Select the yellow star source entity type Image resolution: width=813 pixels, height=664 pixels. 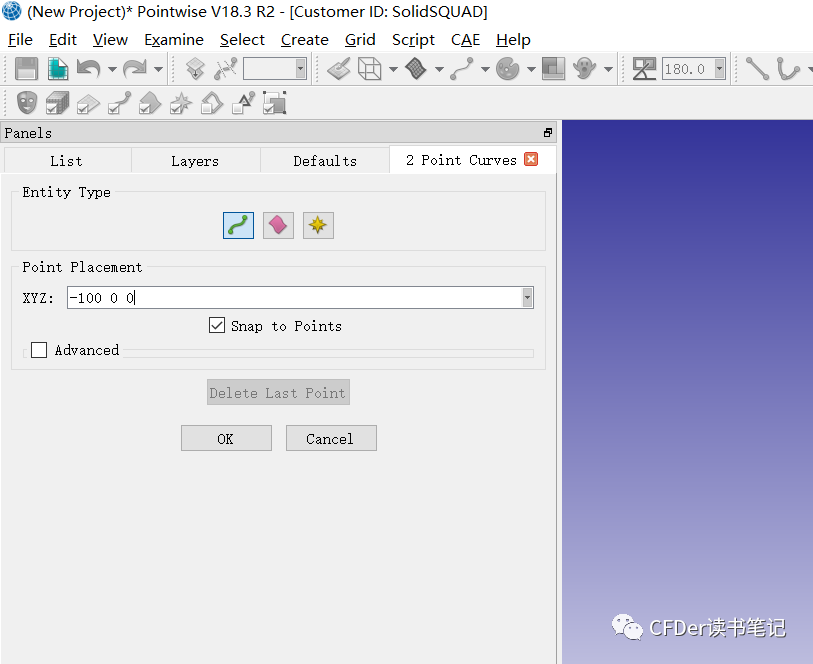point(318,225)
